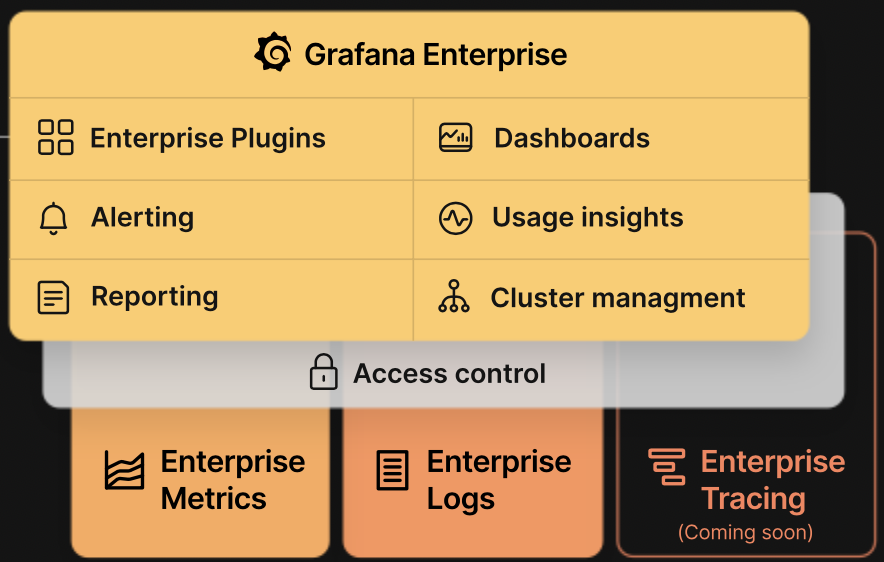884x562 pixels.
Task: Select the Grafana Enterprise heading text
Action: point(436,55)
